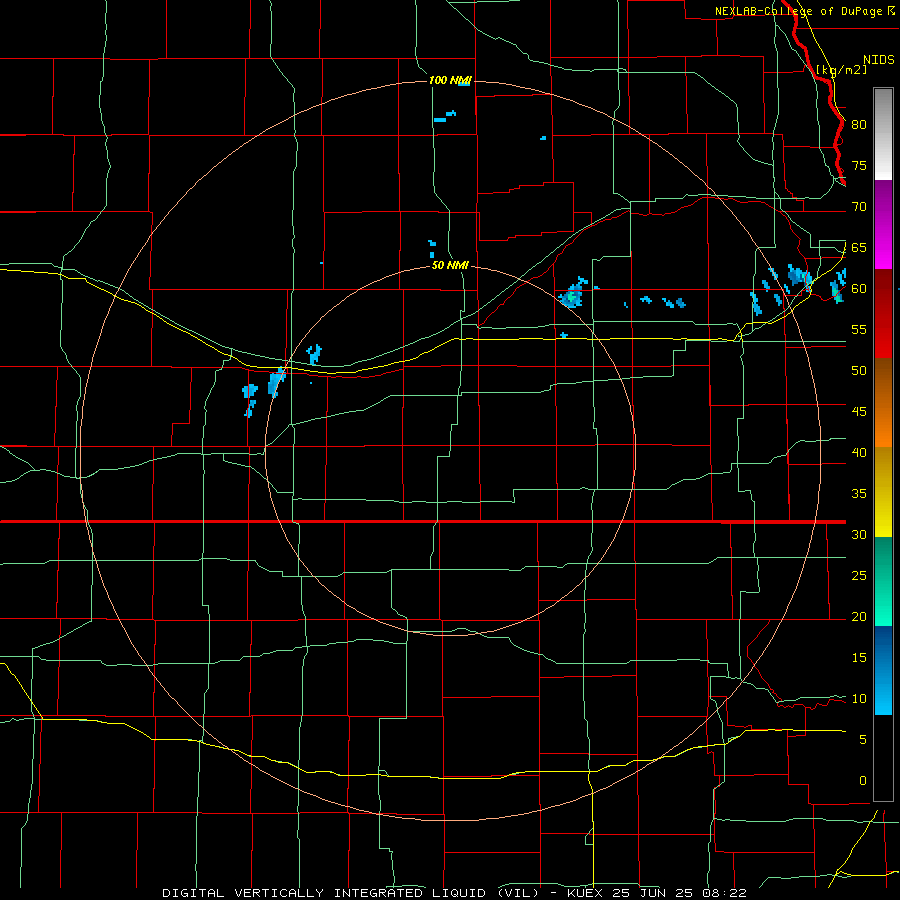
Task: Click the 65 value on color scale
Action: [859, 247]
